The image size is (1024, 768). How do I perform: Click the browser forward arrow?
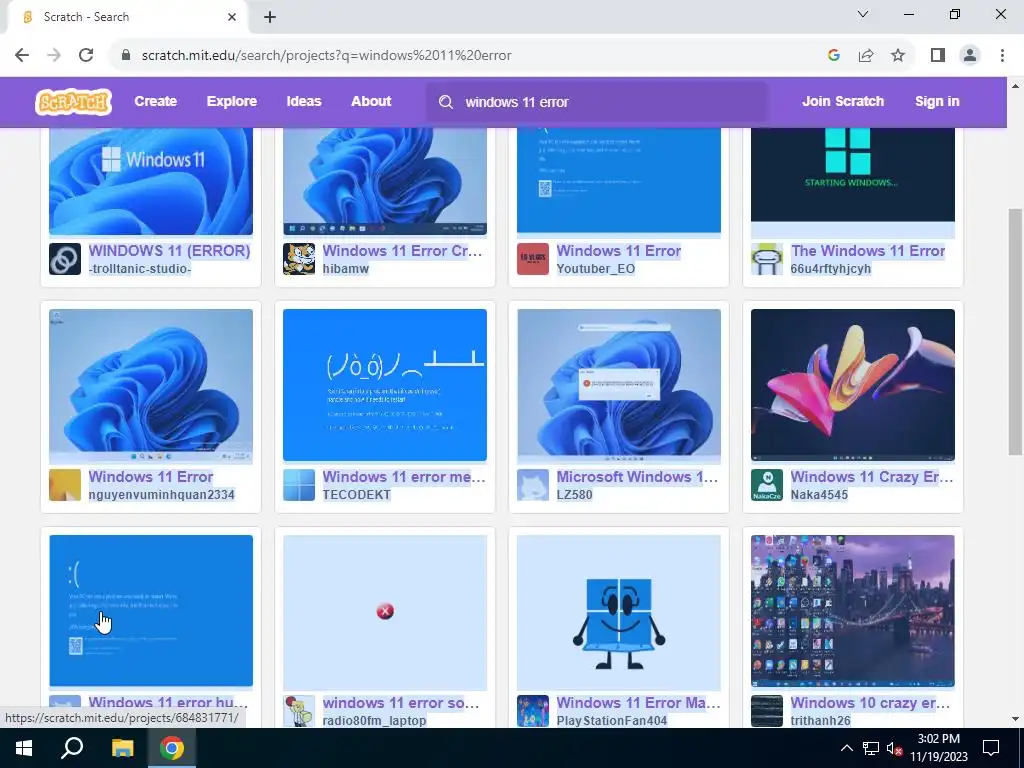click(54, 56)
